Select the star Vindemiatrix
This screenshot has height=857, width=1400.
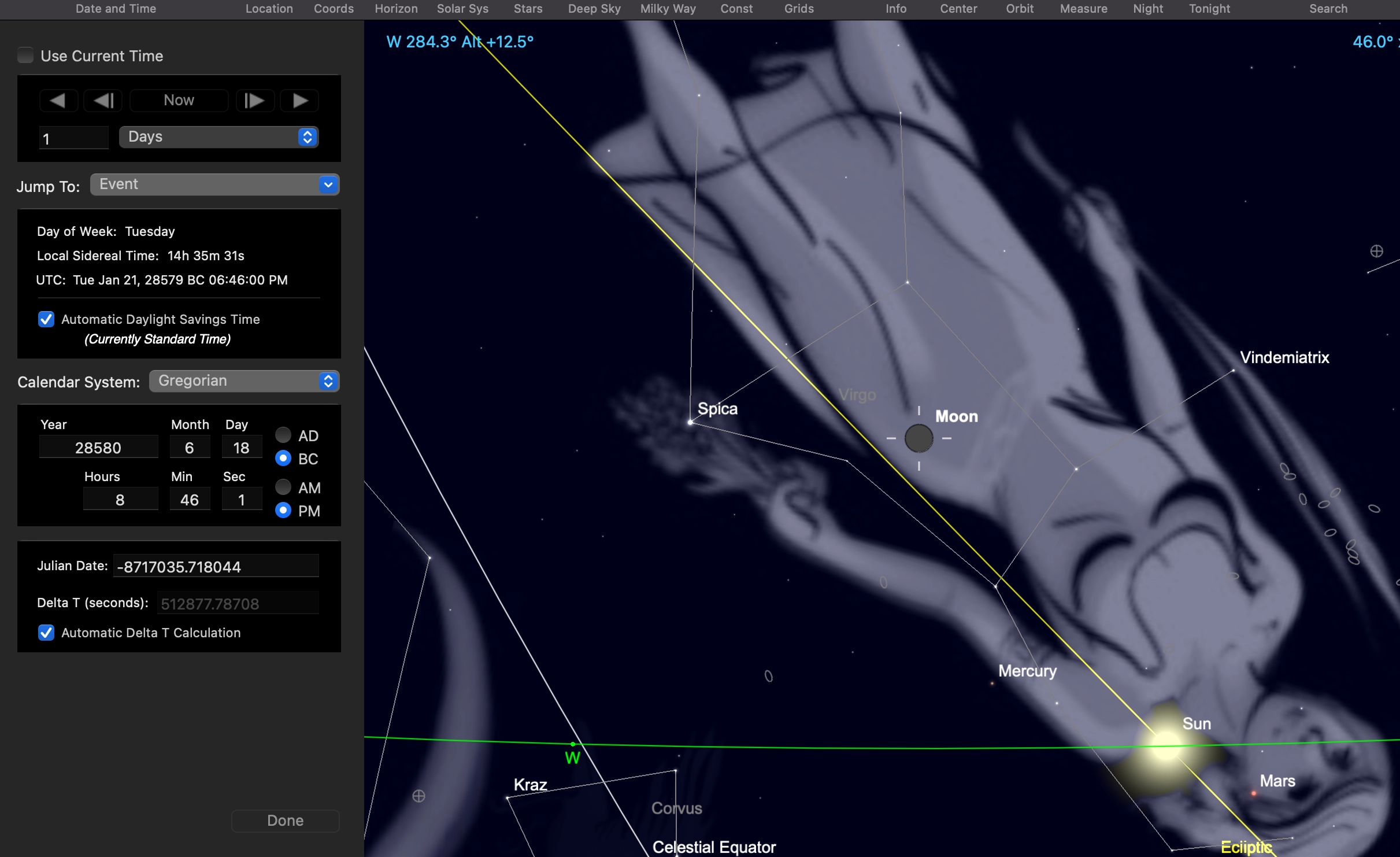point(1233,371)
